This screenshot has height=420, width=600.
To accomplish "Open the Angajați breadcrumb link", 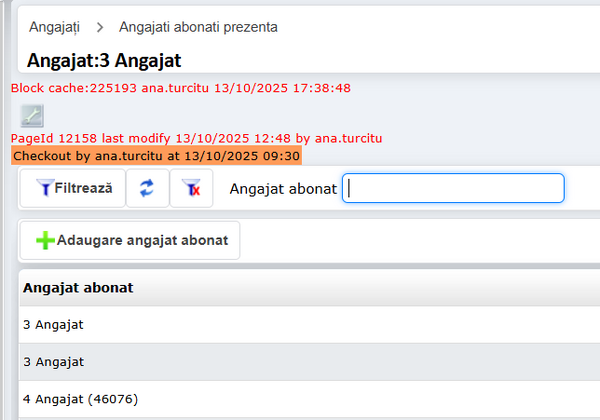I will 55,27.
